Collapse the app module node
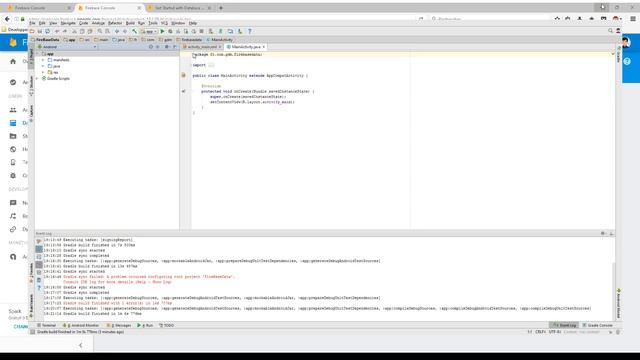This screenshot has width=640, height=360. pyautogui.click(x=38, y=54)
